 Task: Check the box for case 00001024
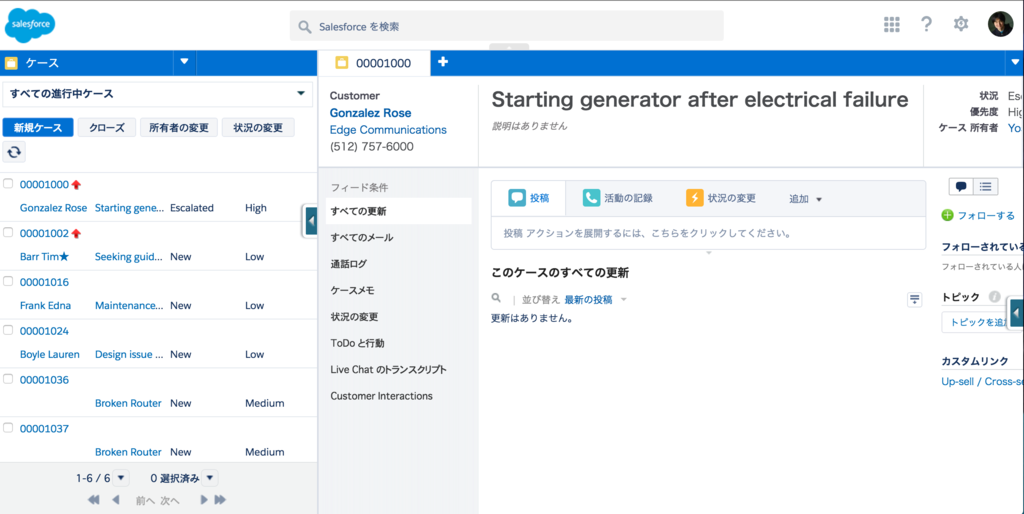8,330
